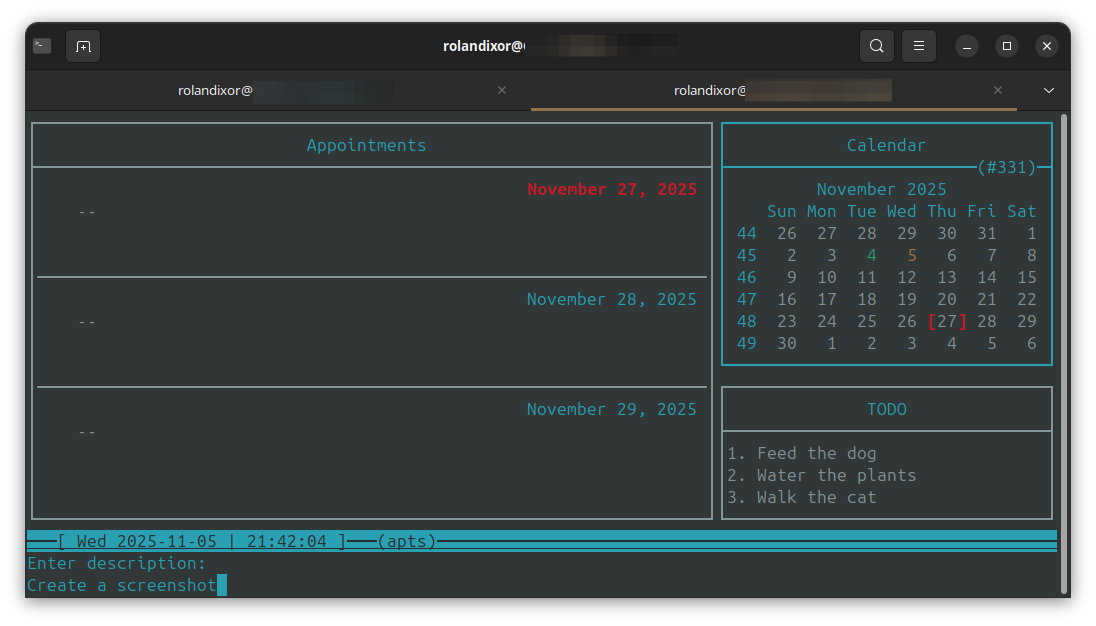Click the Appointments panel title

point(366,144)
